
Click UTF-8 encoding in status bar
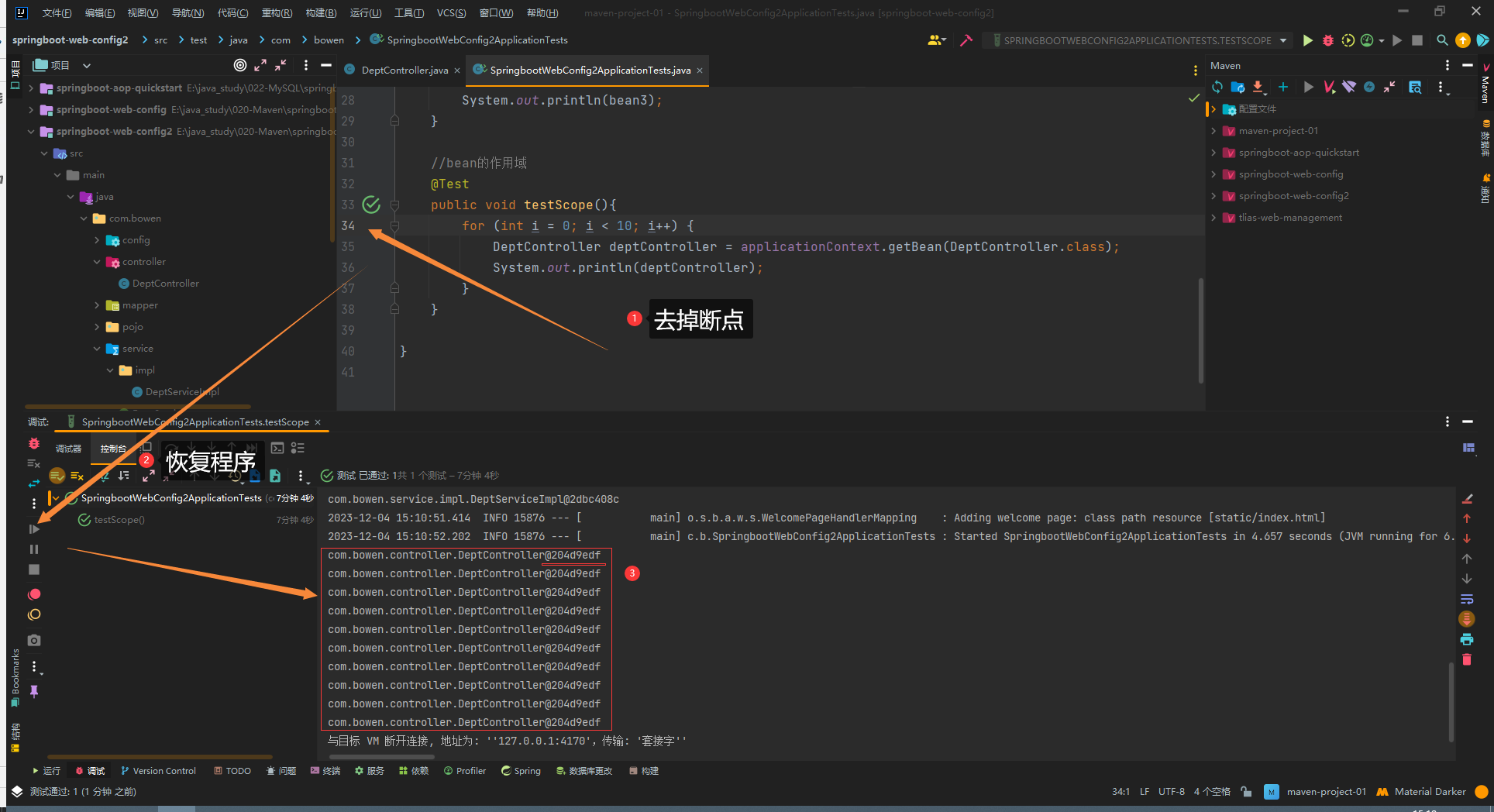click(1172, 792)
